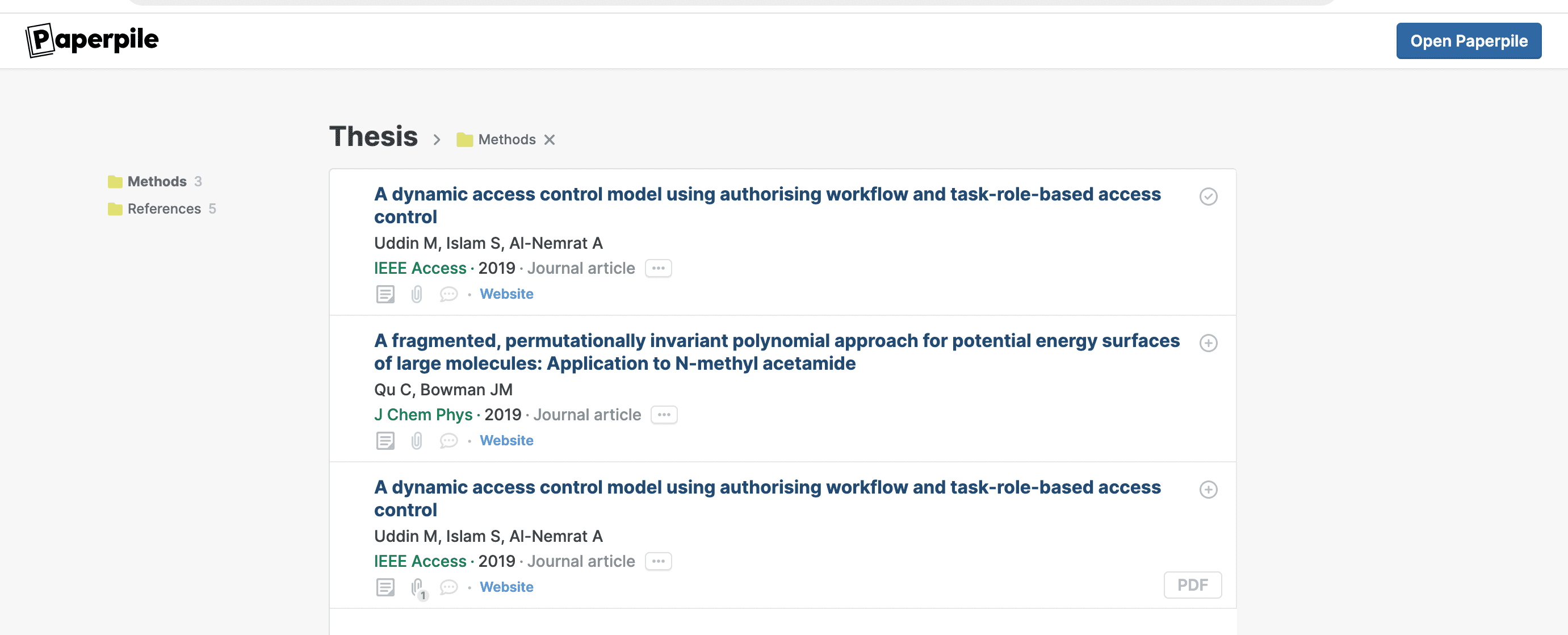
Task: Expand details ellipsis for first IEEE Access paper
Action: (x=658, y=268)
